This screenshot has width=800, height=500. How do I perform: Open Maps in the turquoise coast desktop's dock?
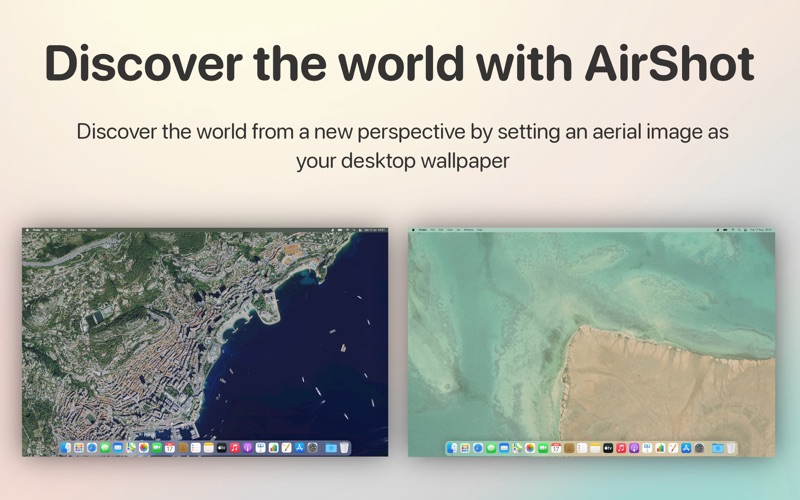(517, 448)
